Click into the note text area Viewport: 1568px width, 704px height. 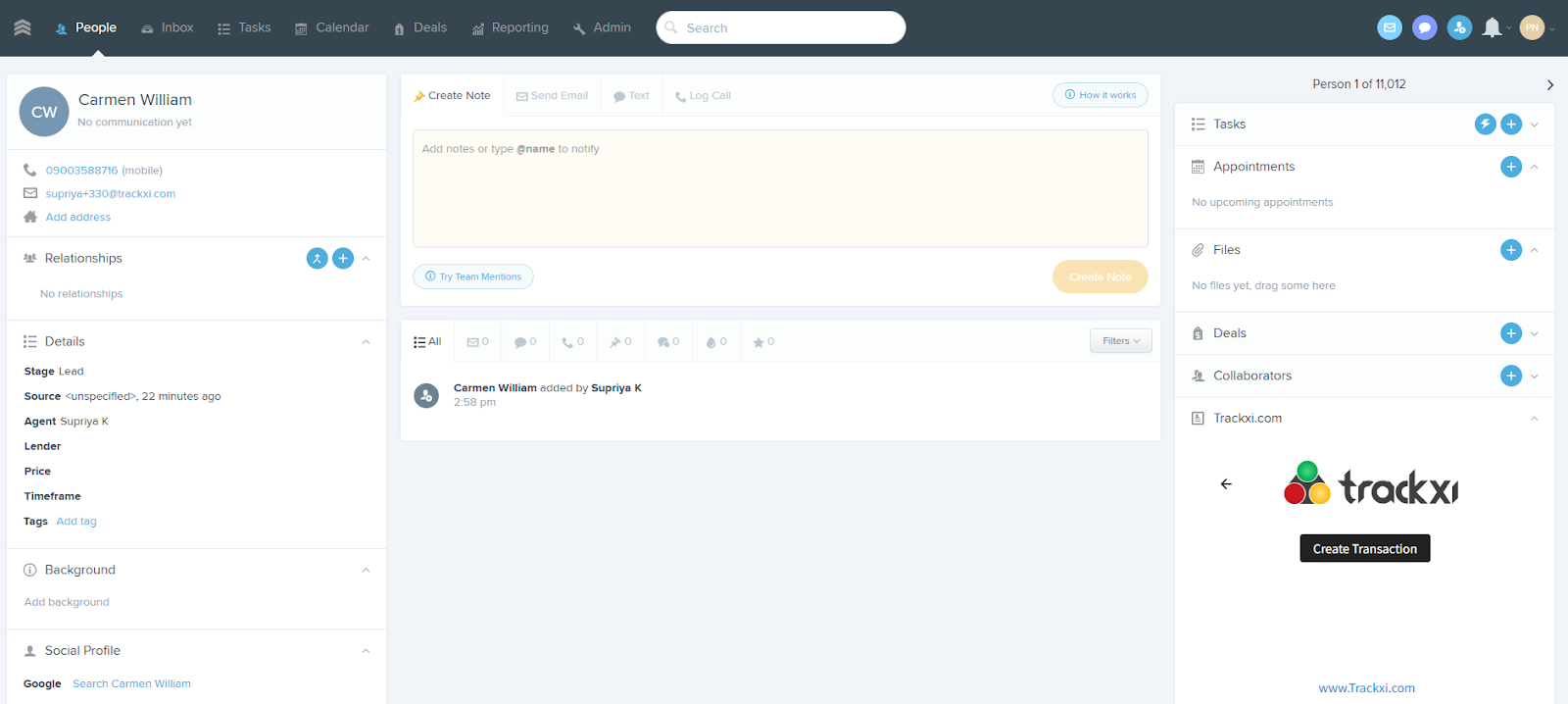pos(780,188)
